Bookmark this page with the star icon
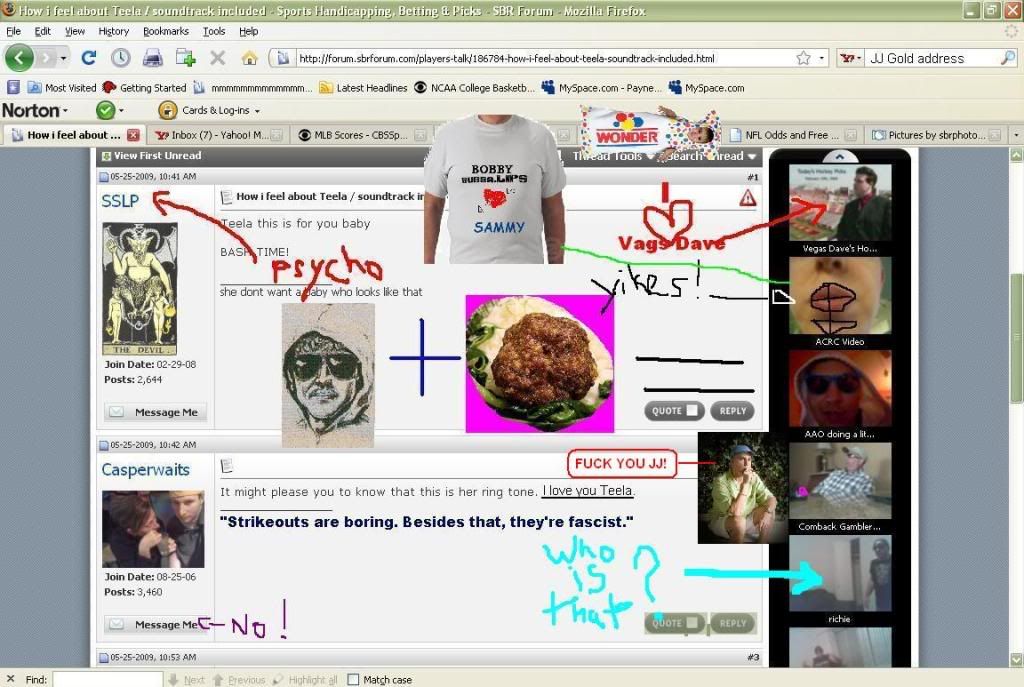Screen dimensions: 1024x687 coord(803,58)
